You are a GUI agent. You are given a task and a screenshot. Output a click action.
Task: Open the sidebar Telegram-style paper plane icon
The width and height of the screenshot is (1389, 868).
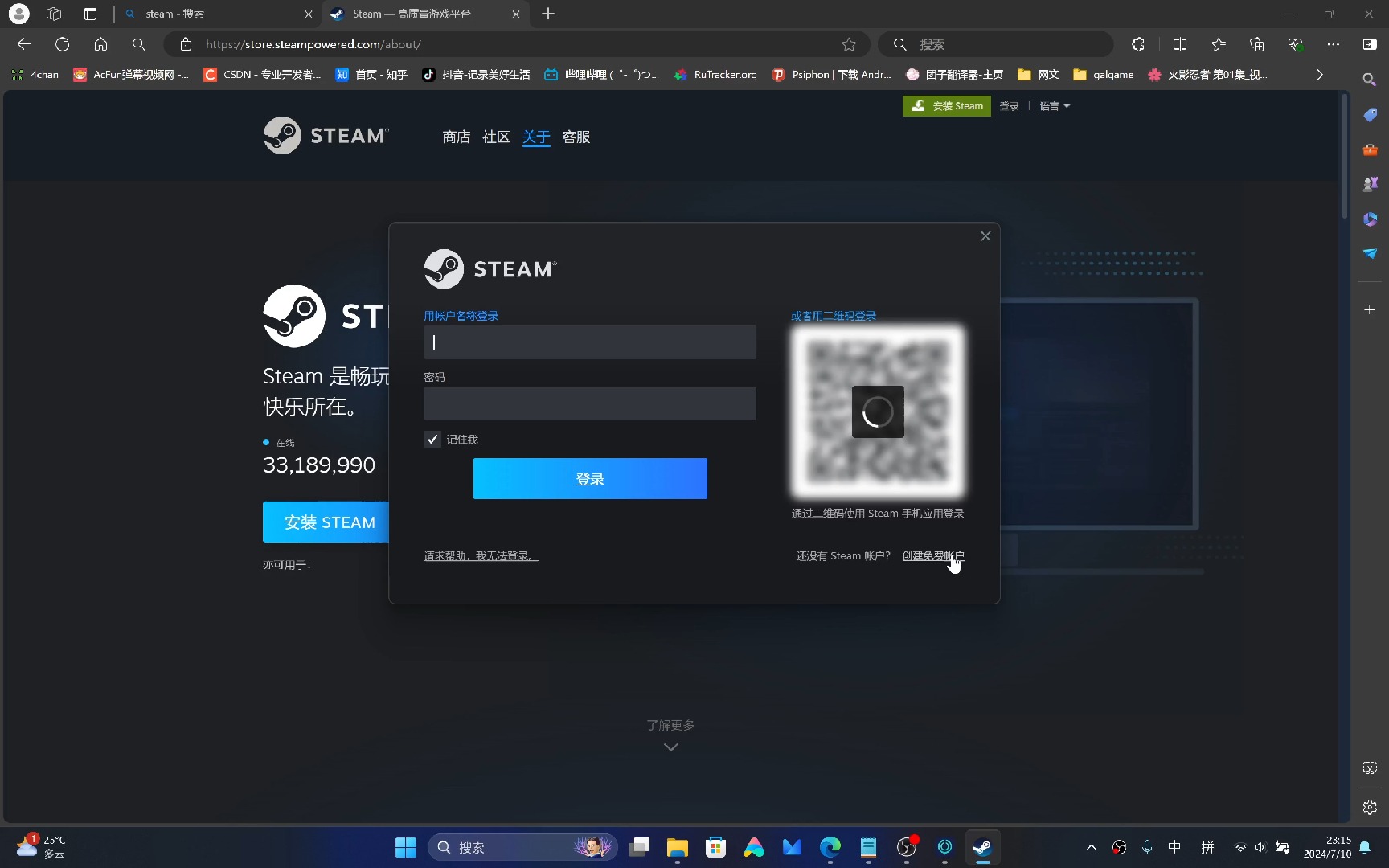[x=1370, y=253]
